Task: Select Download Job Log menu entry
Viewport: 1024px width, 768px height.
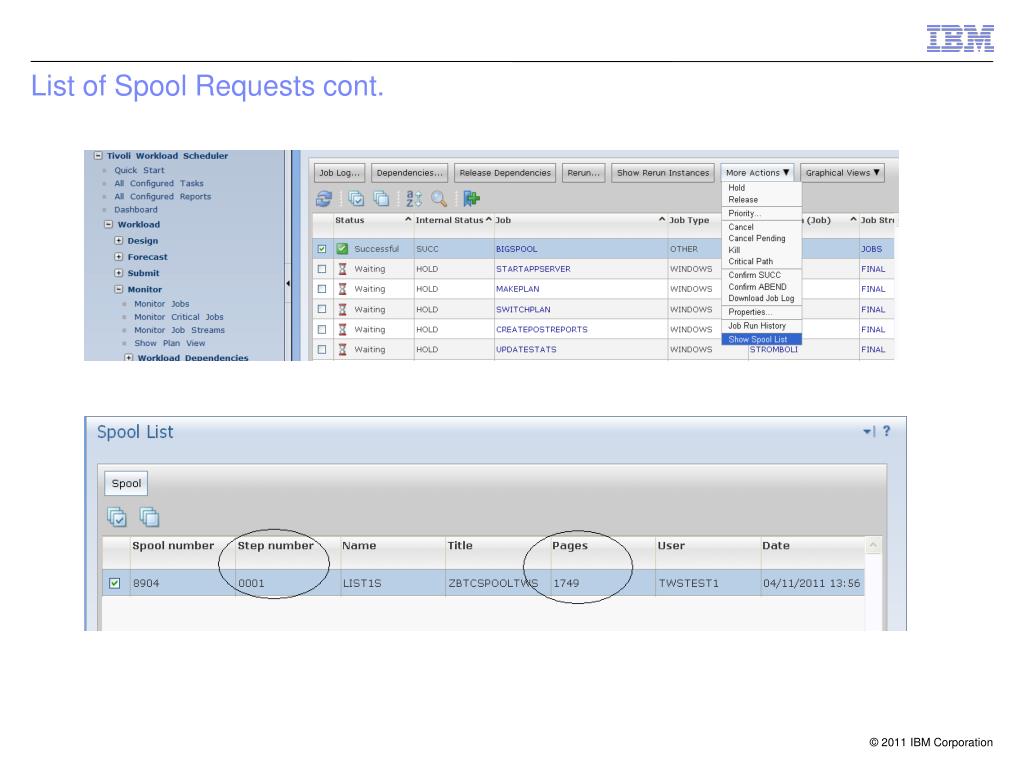Action: [x=761, y=298]
